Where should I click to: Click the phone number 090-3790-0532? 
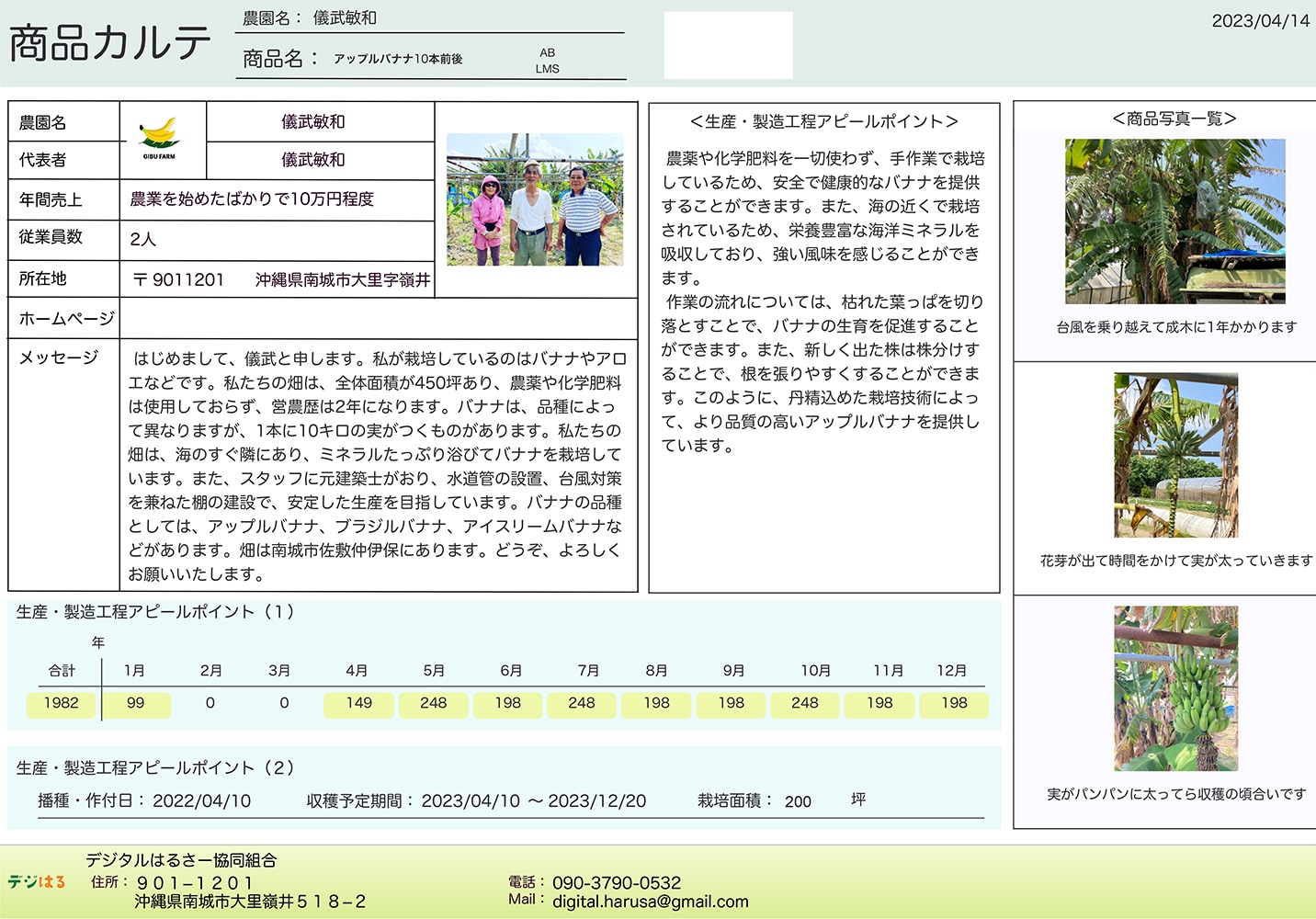617,882
